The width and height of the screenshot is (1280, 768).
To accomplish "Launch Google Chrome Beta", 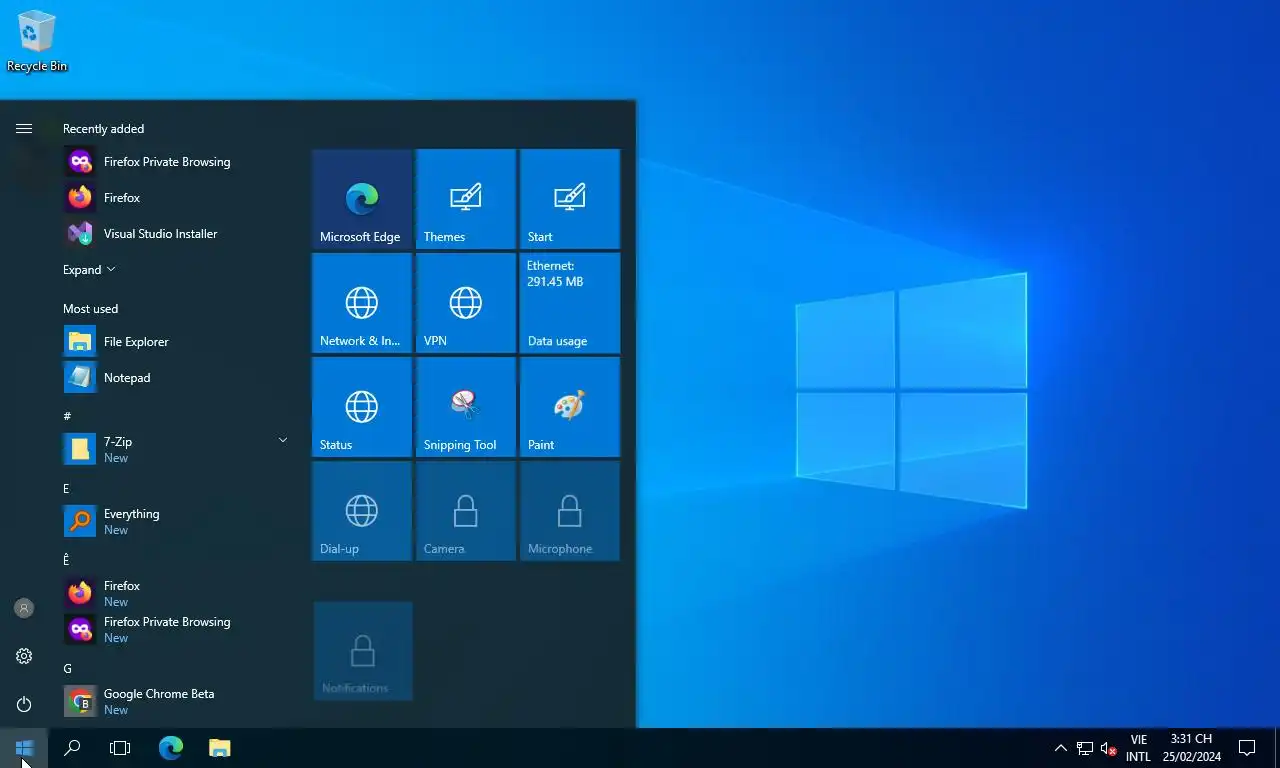I will (178, 701).
